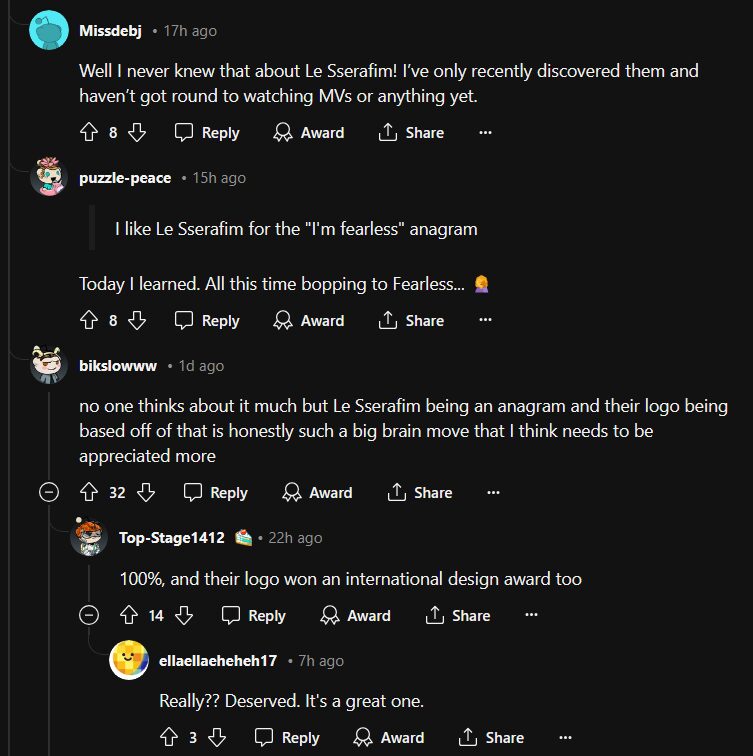Upvote Top-Stage1412's comment
This screenshot has width=753, height=756.
pos(128,615)
